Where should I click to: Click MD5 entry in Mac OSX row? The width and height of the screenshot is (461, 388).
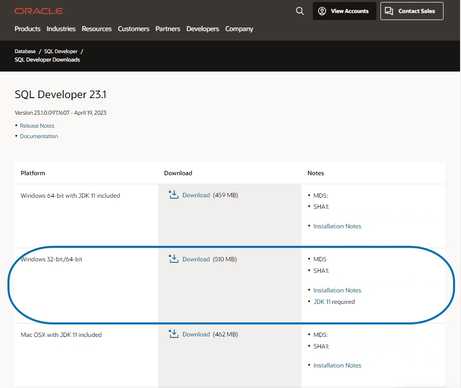[320, 335]
